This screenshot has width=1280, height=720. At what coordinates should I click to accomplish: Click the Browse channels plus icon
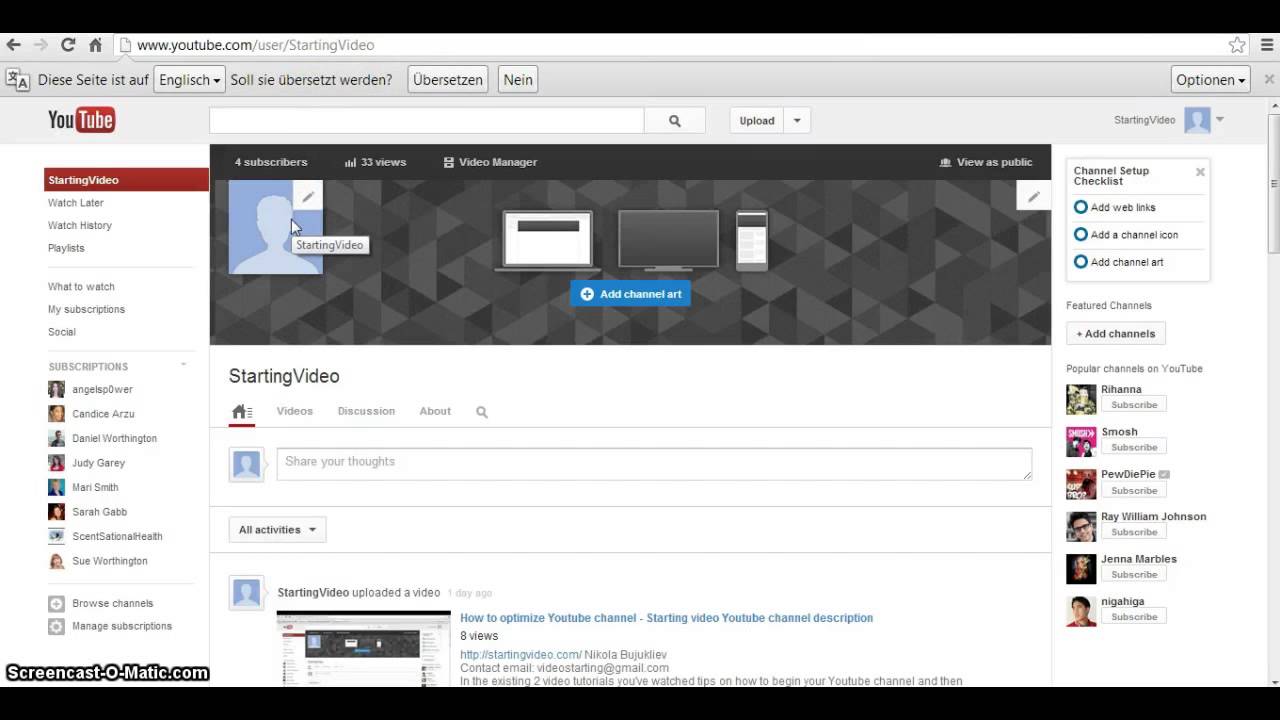click(58, 603)
